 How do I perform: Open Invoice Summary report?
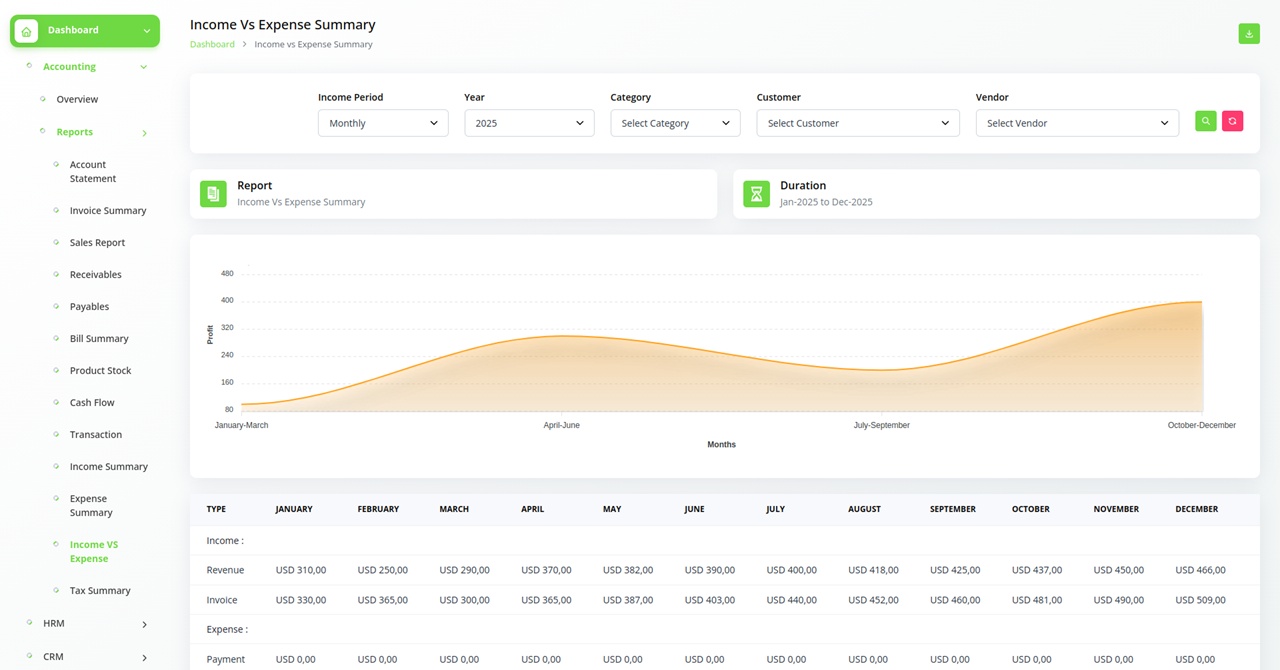[108, 211]
